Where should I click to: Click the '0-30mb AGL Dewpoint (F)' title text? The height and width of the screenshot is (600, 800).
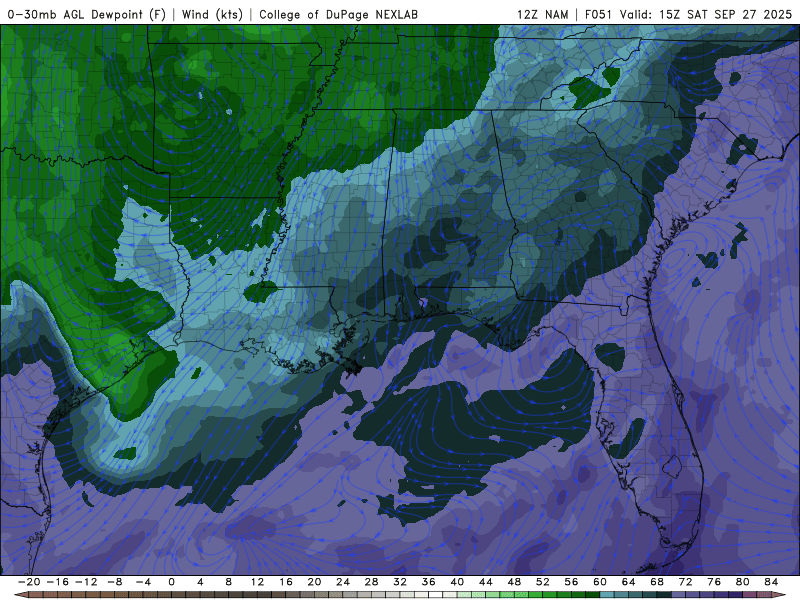click(x=87, y=14)
